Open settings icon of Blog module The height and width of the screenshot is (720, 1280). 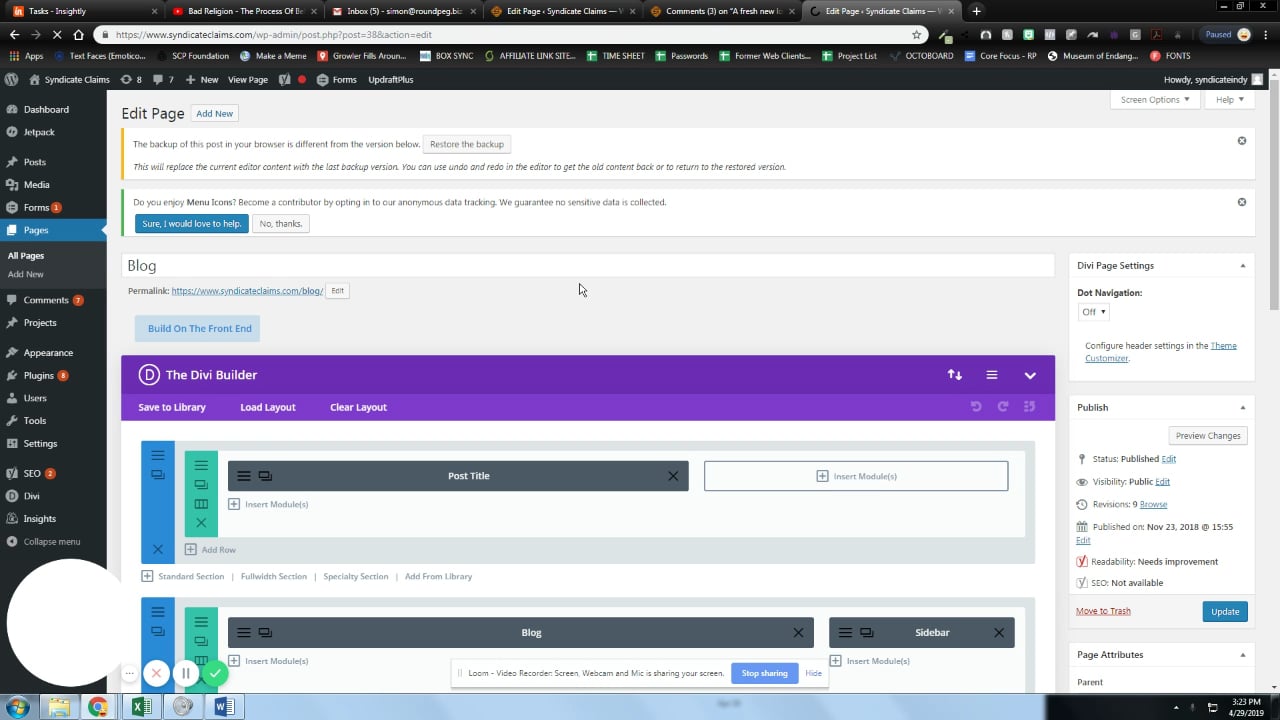click(244, 633)
